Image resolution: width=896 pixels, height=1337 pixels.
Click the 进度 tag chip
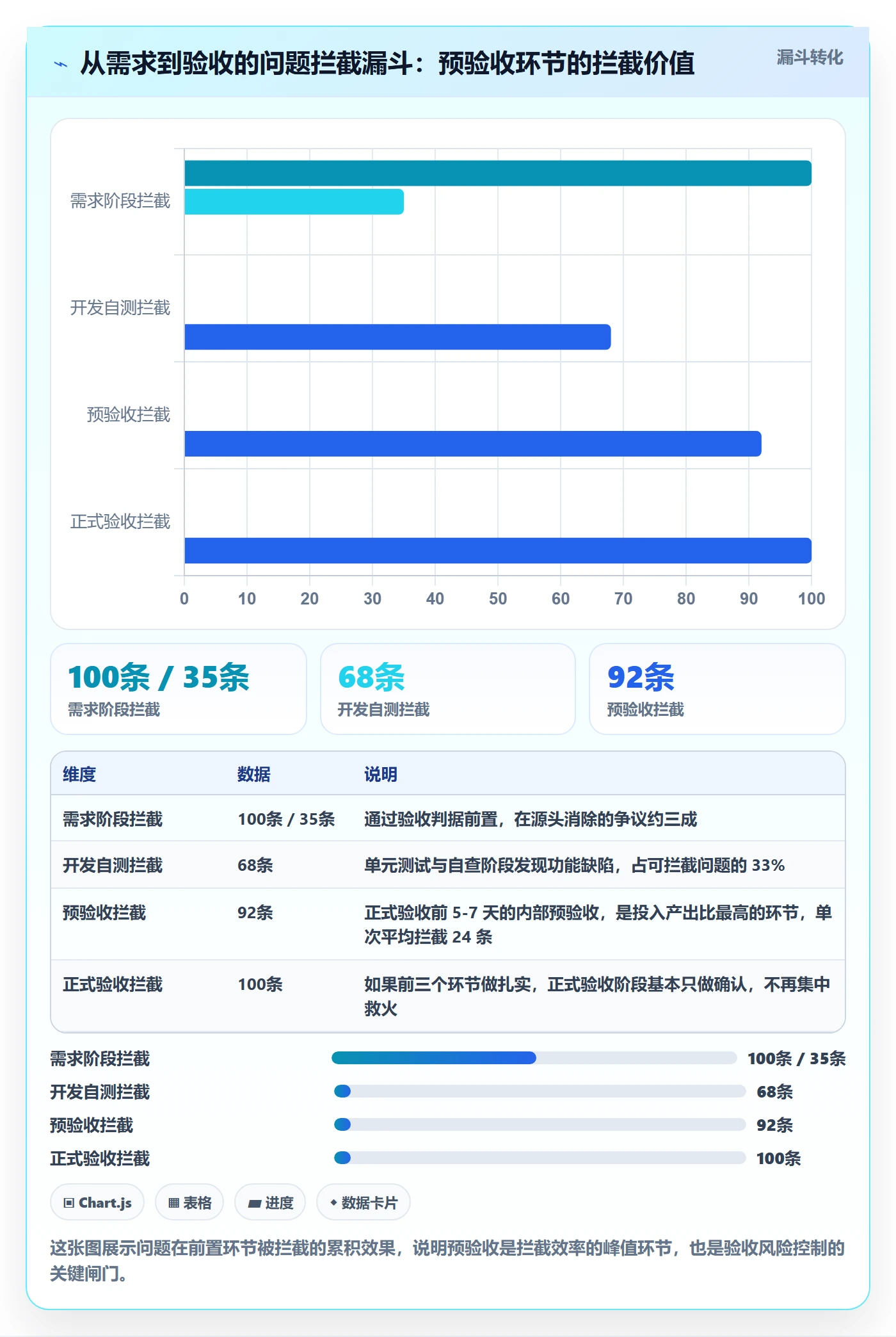tap(270, 1203)
